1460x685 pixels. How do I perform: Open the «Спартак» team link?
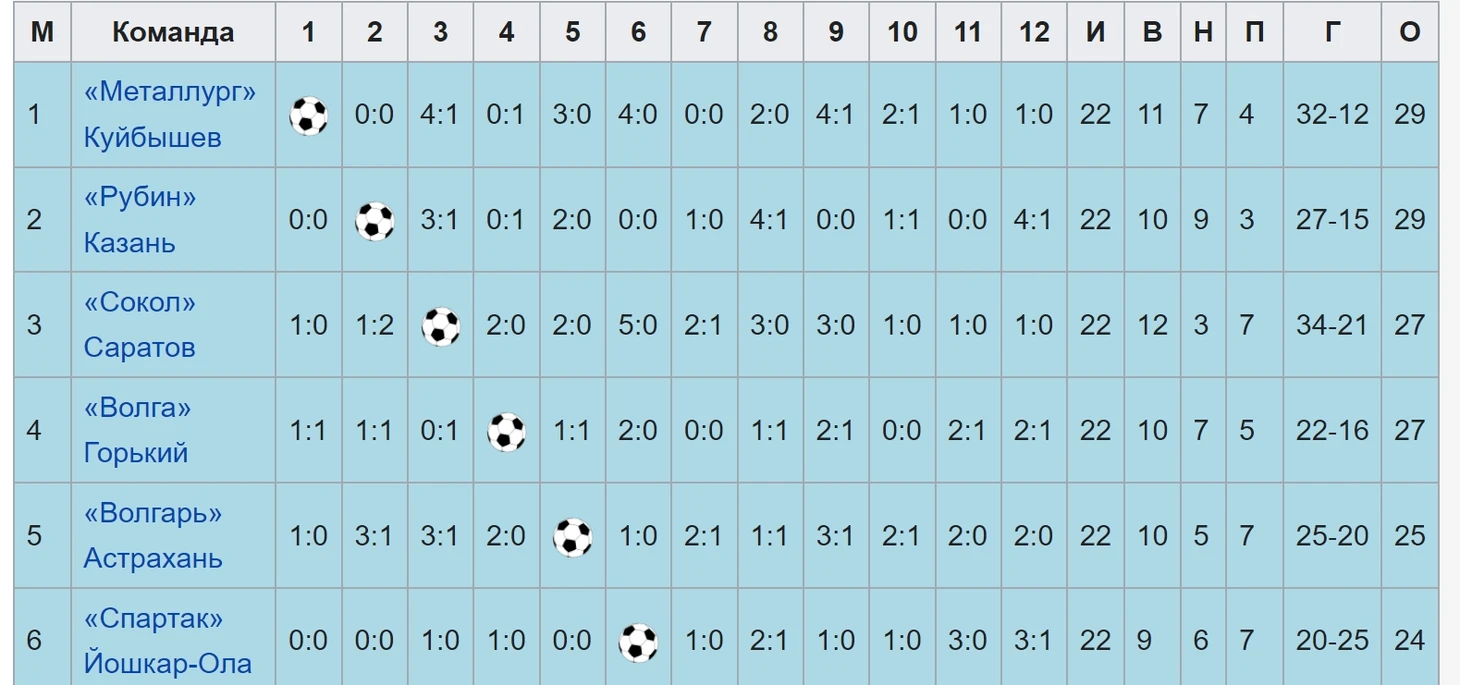click(x=153, y=619)
